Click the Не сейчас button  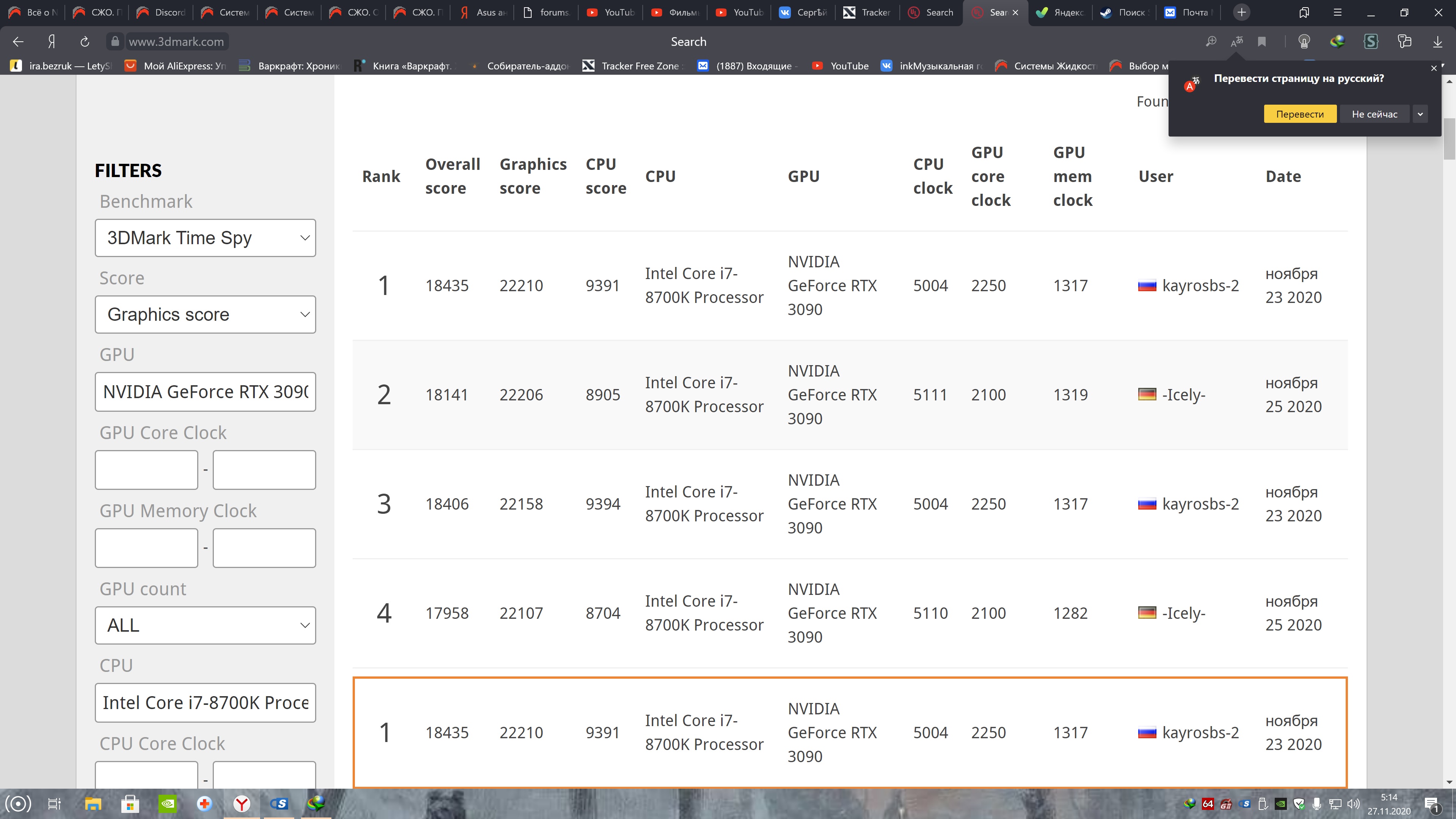coord(1374,114)
